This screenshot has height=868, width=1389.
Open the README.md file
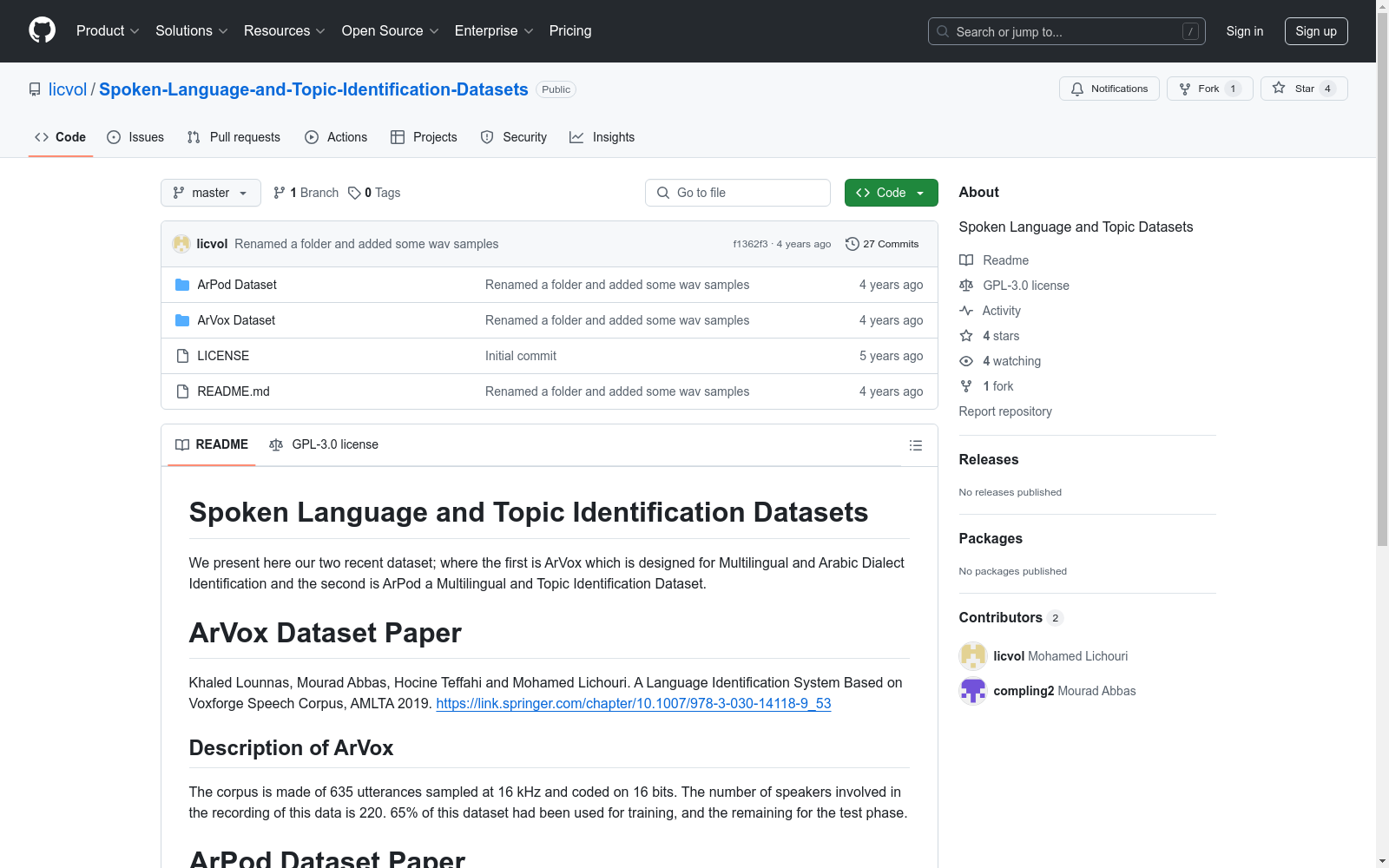(234, 391)
